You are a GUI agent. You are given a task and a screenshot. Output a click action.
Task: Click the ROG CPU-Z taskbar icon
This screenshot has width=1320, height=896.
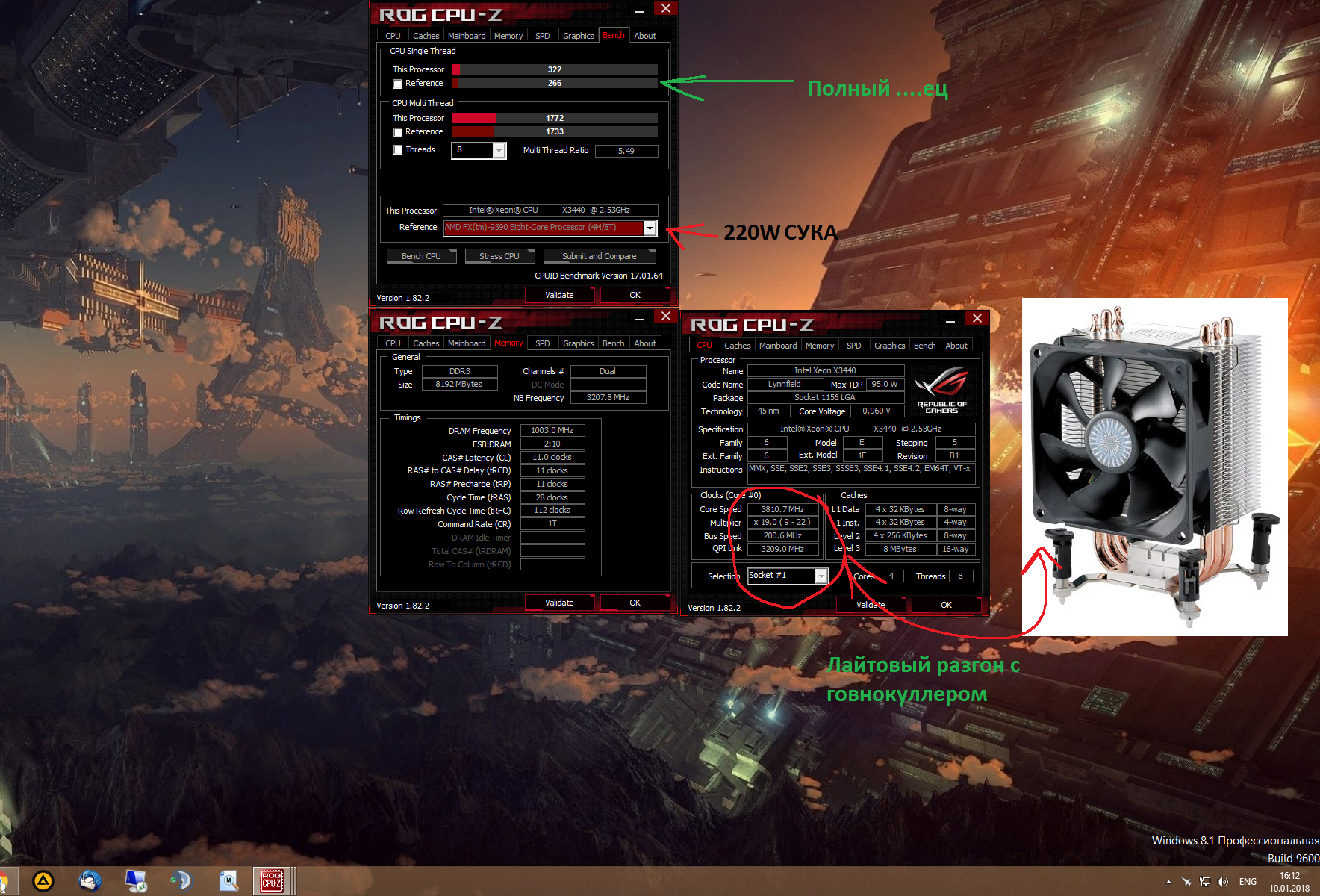(x=272, y=881)
